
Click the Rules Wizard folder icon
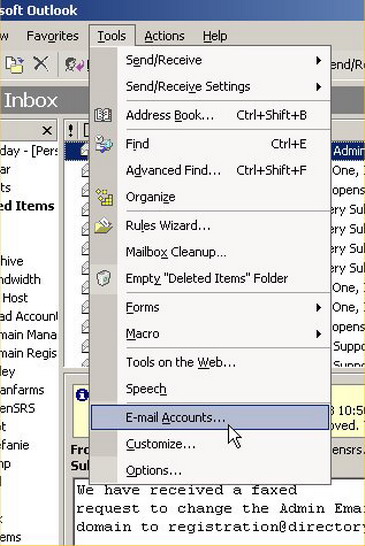[x=103, y=225]
